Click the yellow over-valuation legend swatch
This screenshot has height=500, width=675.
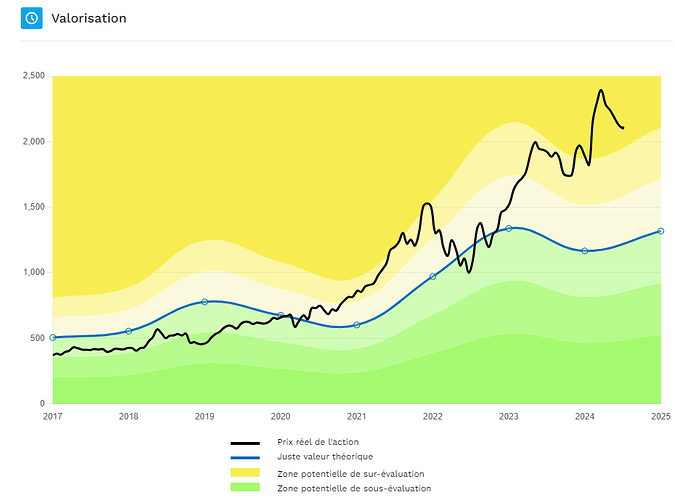(x=245, y=472)
